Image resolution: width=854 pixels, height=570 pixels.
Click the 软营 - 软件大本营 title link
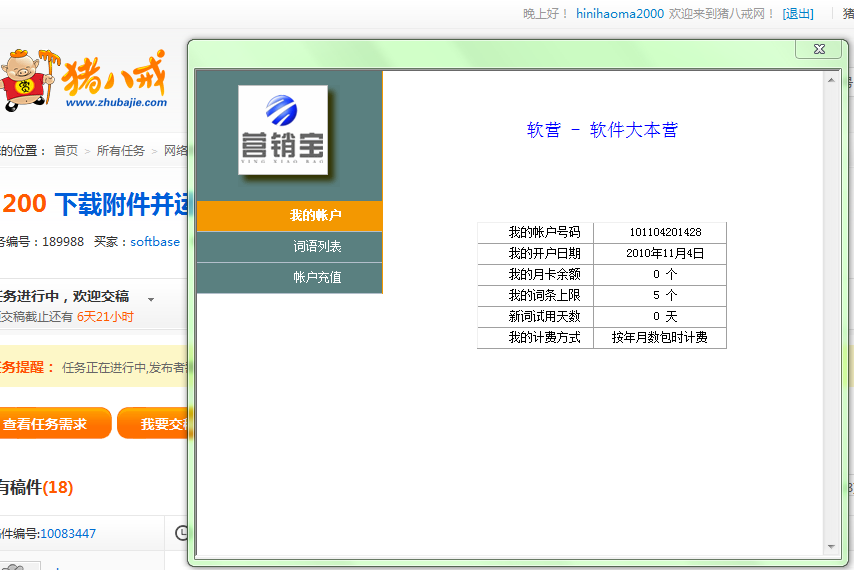click(602, 130)
